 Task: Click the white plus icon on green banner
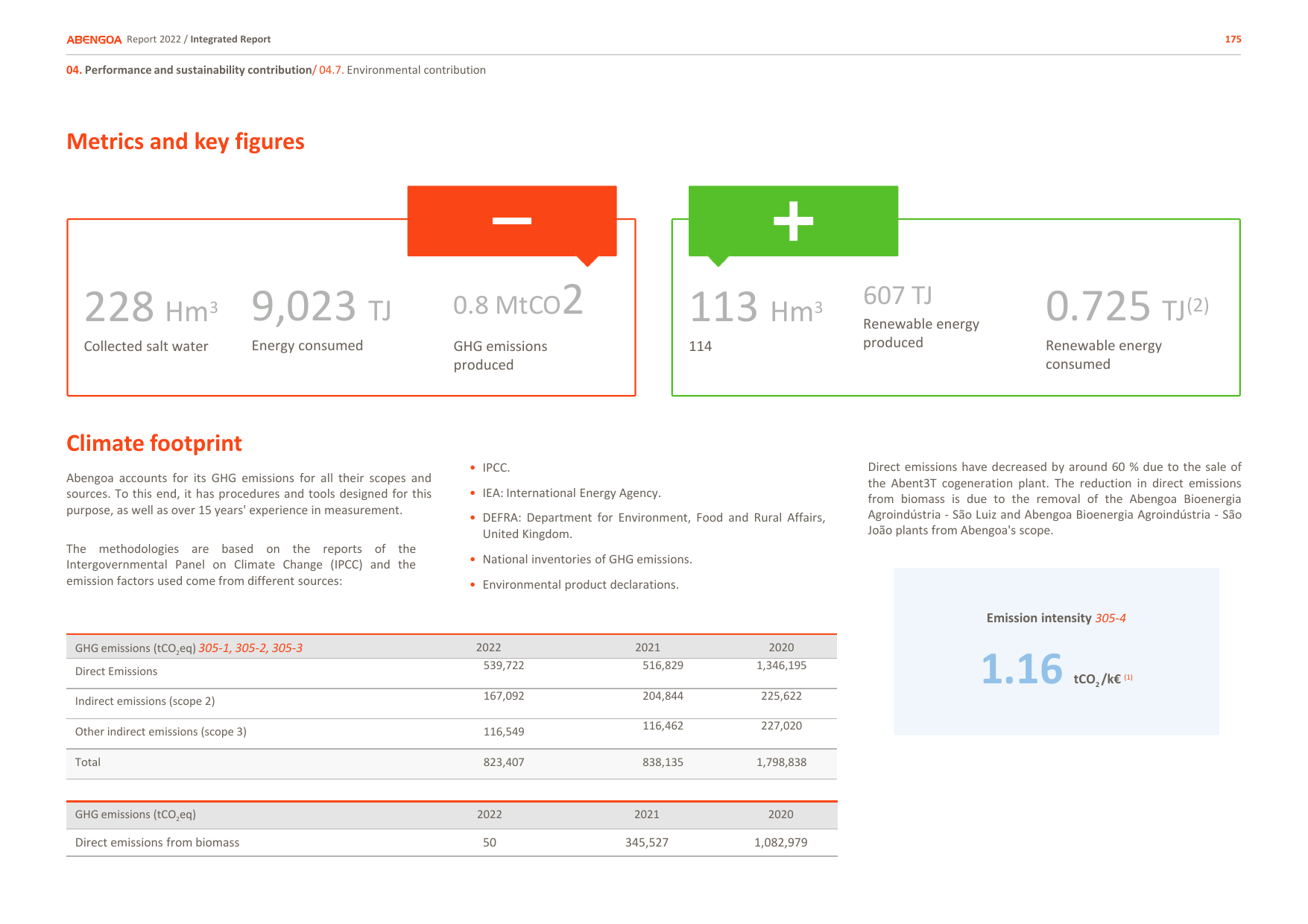(x=793, y=221)
